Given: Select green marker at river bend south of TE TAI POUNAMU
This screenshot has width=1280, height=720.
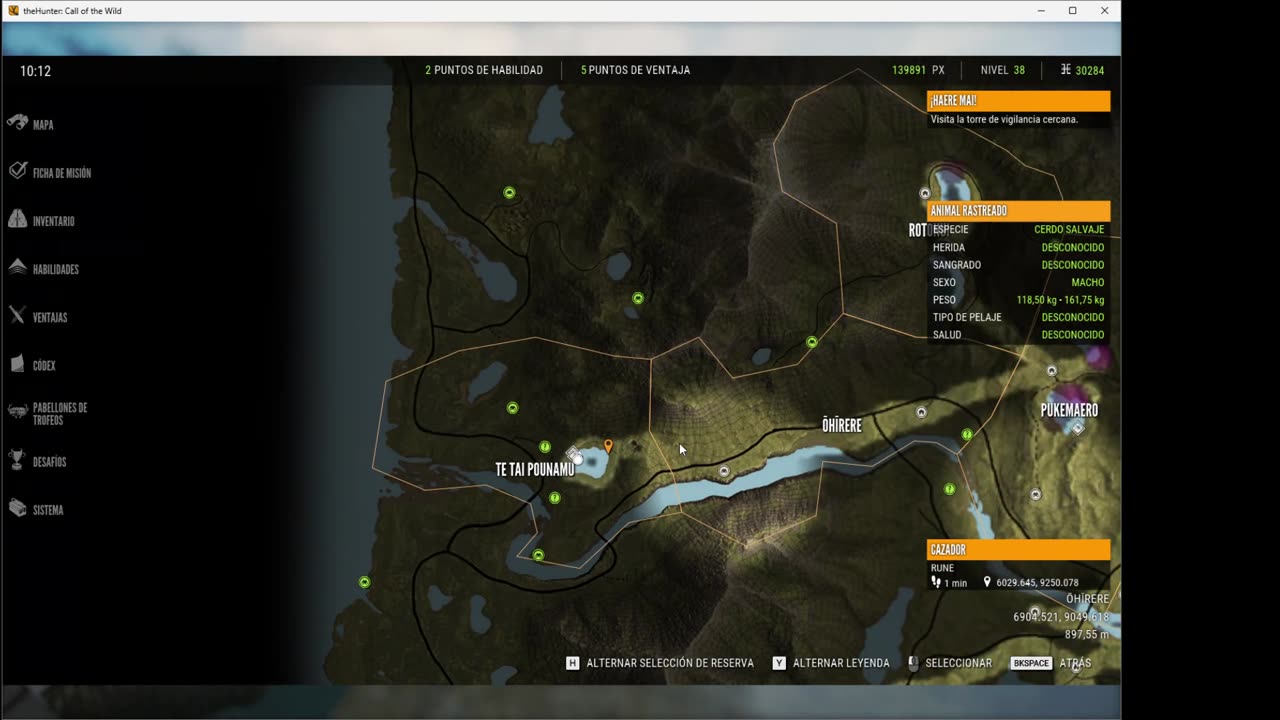Looking at the screenshot, I should tap(538, 555).
